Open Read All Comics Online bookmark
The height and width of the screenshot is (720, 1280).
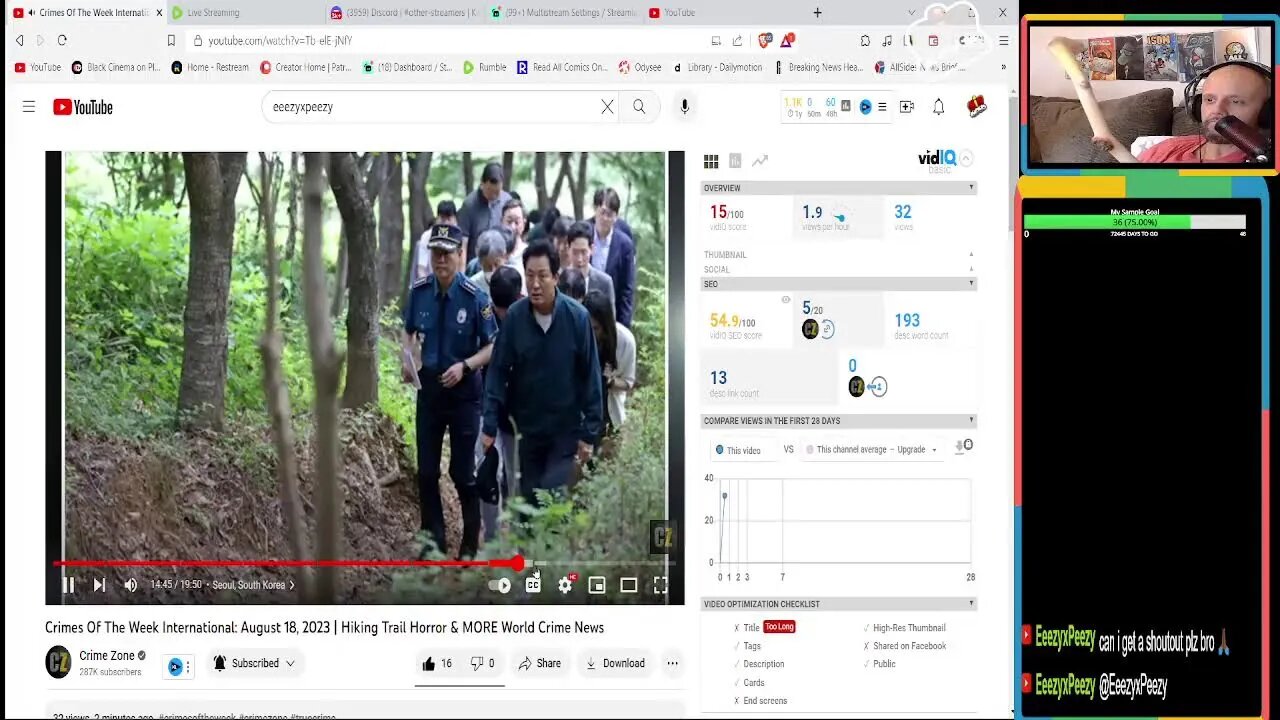(x=562, y=68)
